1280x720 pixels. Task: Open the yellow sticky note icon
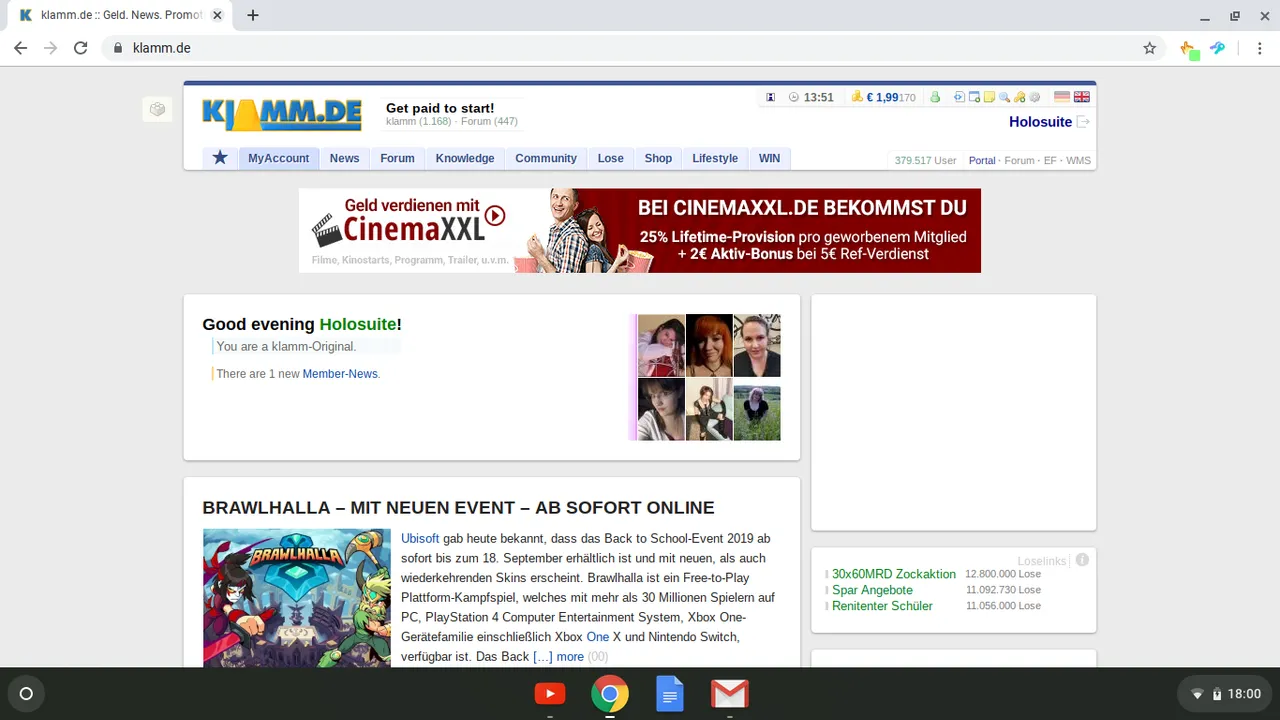tap(989, 97)
